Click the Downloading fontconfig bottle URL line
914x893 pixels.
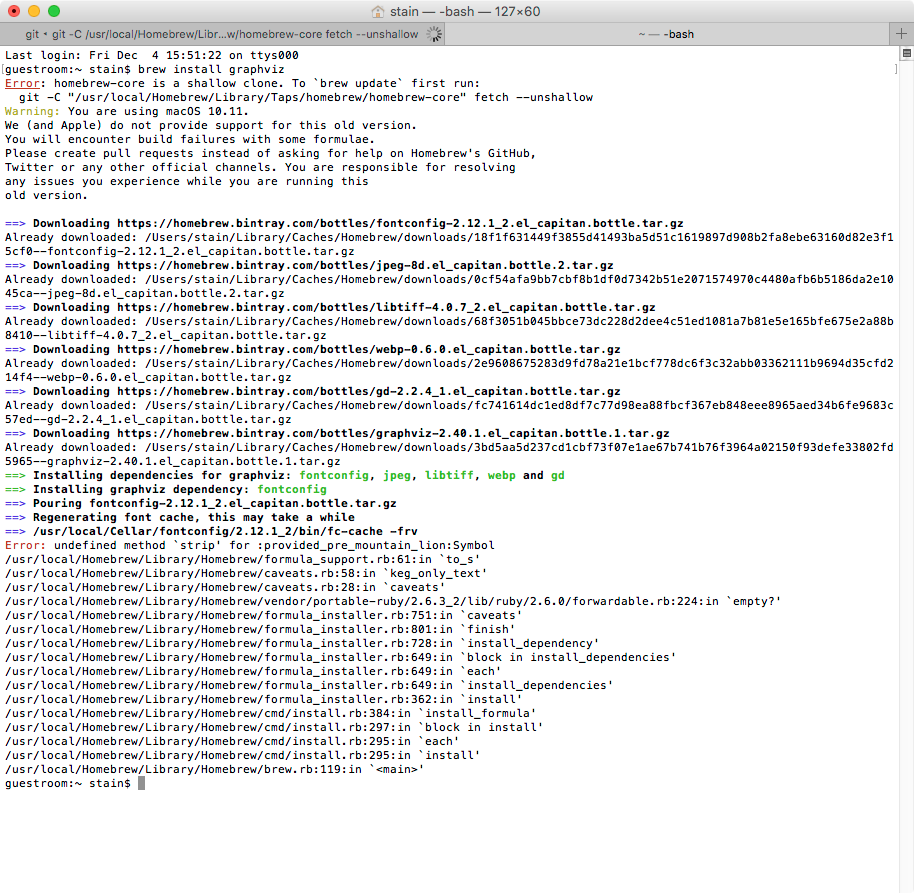[x=344, y=223]
